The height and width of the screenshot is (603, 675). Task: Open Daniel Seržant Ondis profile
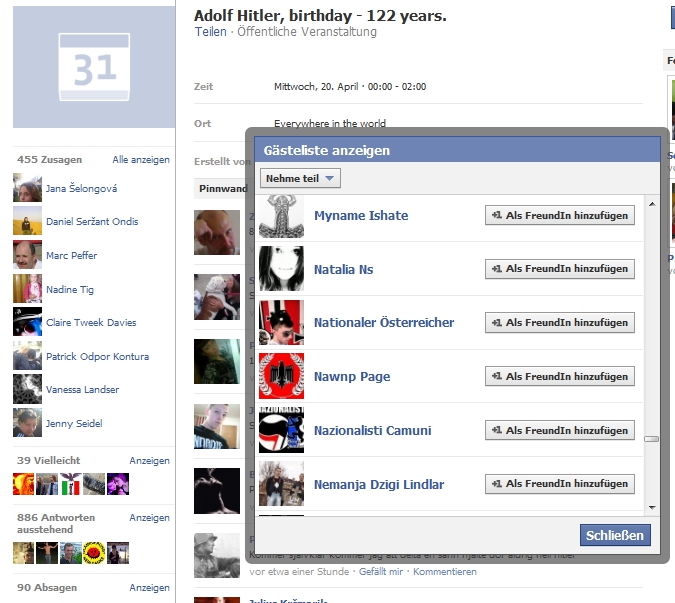coord(92,222)
